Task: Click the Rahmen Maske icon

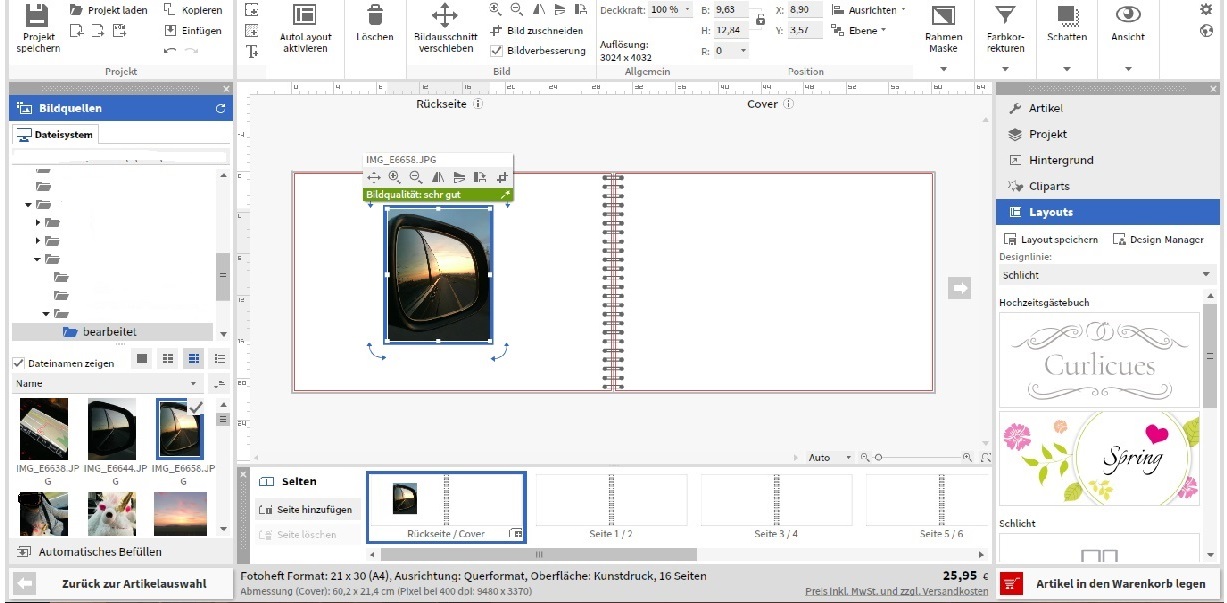Action: tap(942, 16)
